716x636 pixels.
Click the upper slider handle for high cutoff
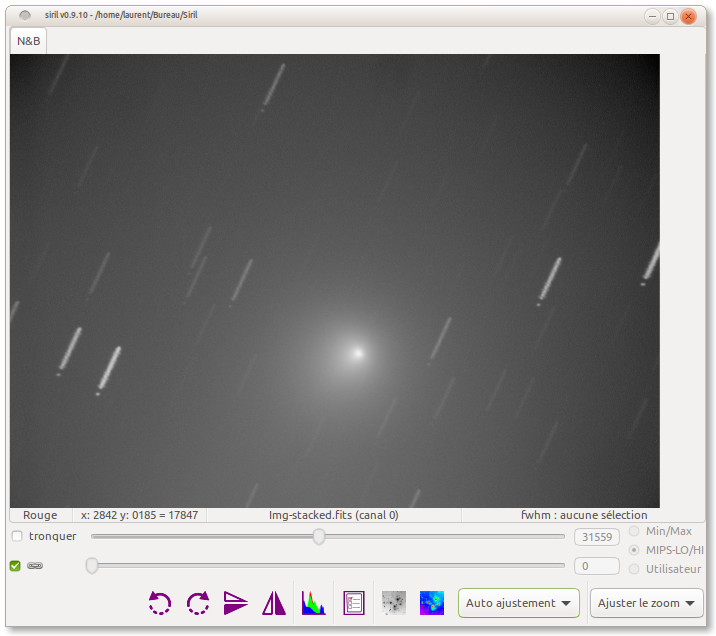(319, 537)
